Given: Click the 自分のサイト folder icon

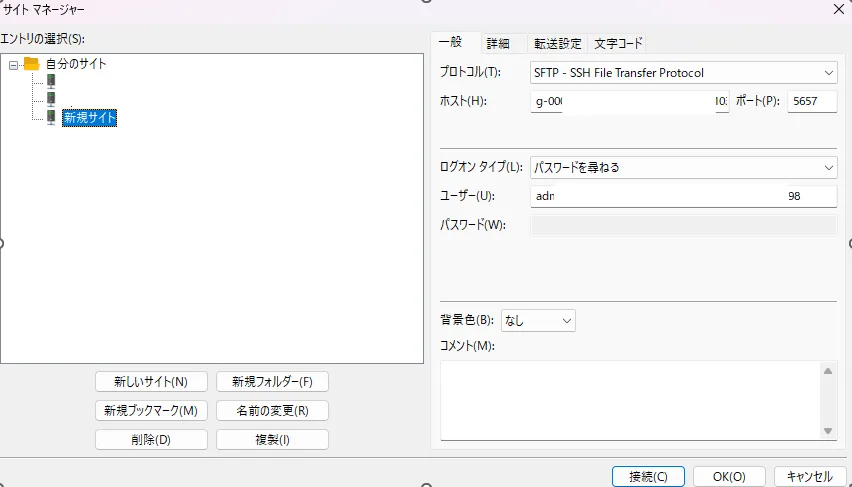Looking at the screenshot, I should click(x=31, y=64).
